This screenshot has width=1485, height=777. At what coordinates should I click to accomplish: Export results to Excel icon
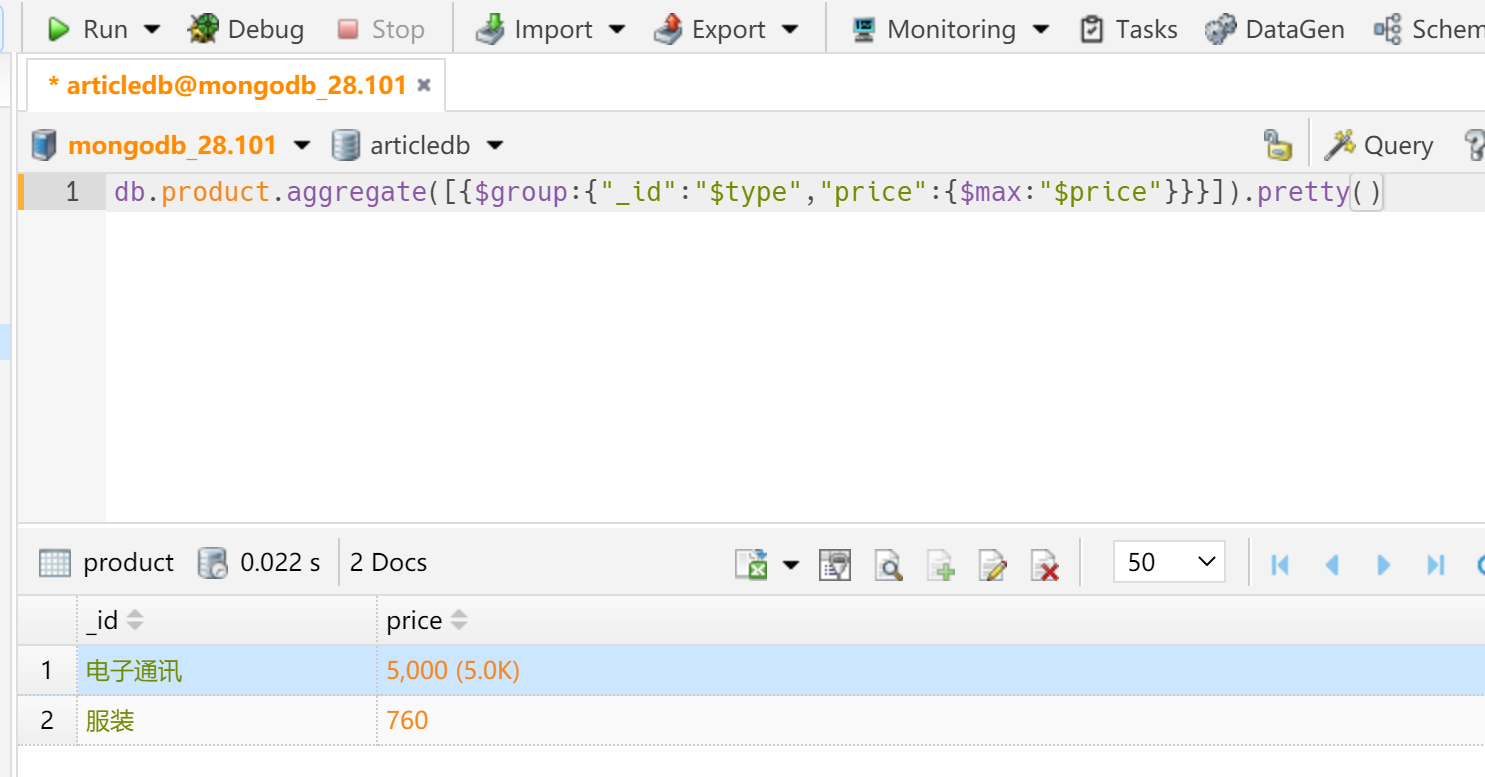[752, 564]
